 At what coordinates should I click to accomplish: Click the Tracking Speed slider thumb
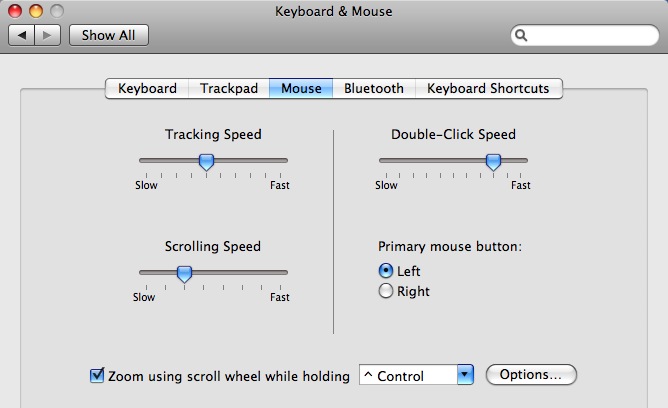207,162
